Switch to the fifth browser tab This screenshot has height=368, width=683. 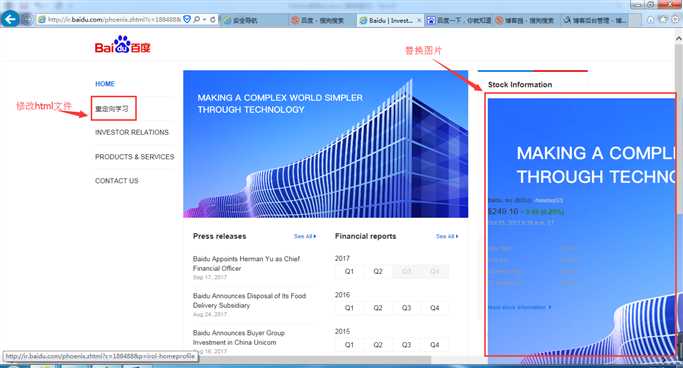tap(526, 20)
